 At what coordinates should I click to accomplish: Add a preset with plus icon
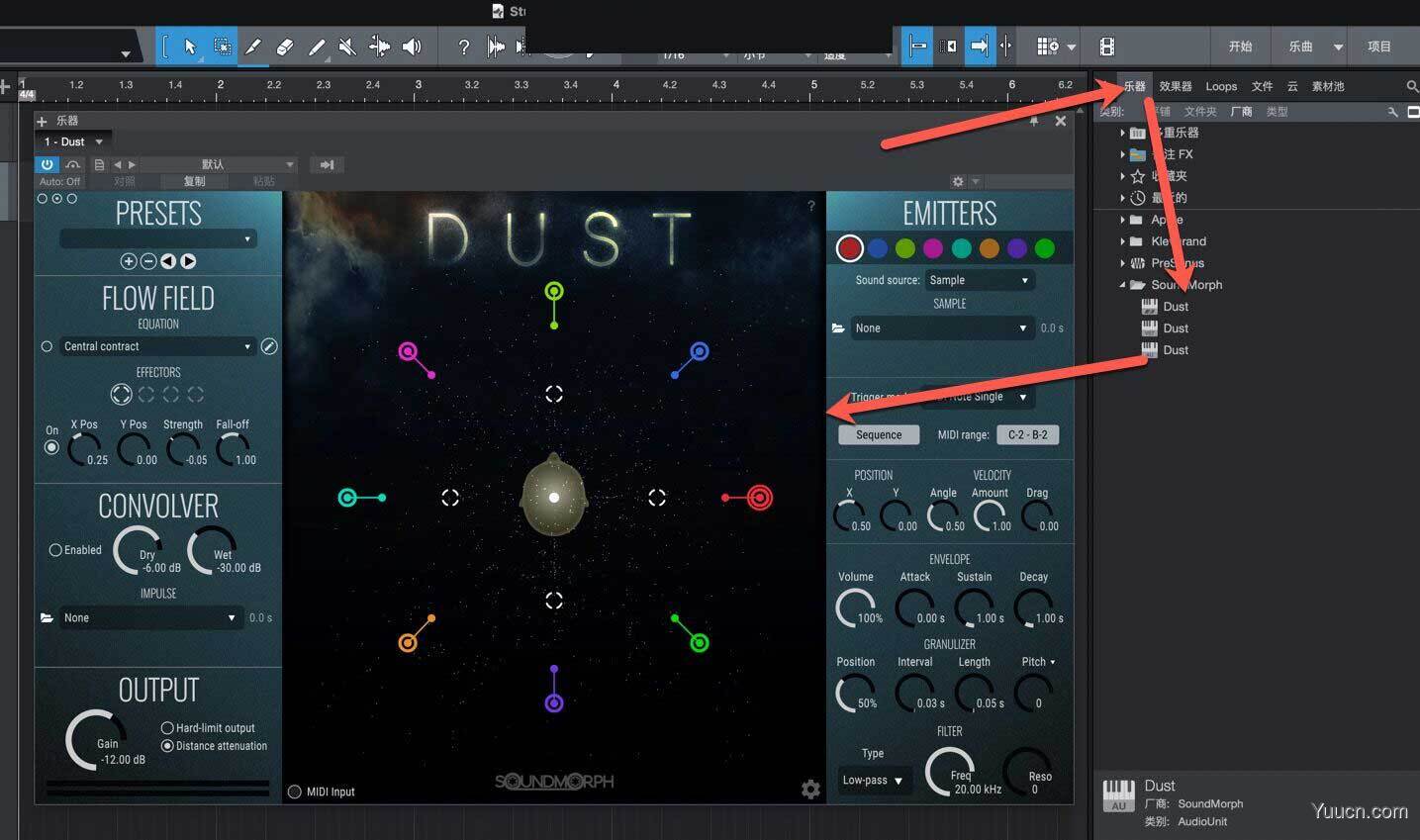pos(128,261)
